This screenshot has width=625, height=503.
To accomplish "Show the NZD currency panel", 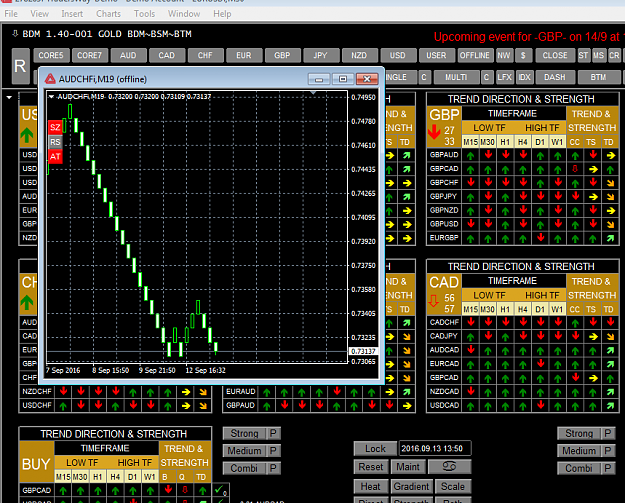I will 359,55.
